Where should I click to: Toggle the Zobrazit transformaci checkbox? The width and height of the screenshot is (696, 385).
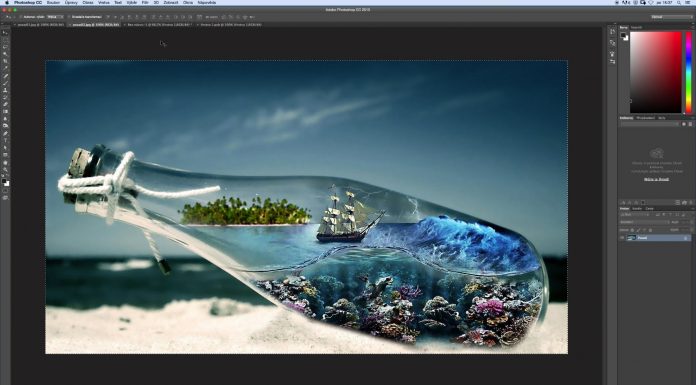pyautogui.click(x=69, y=17)
